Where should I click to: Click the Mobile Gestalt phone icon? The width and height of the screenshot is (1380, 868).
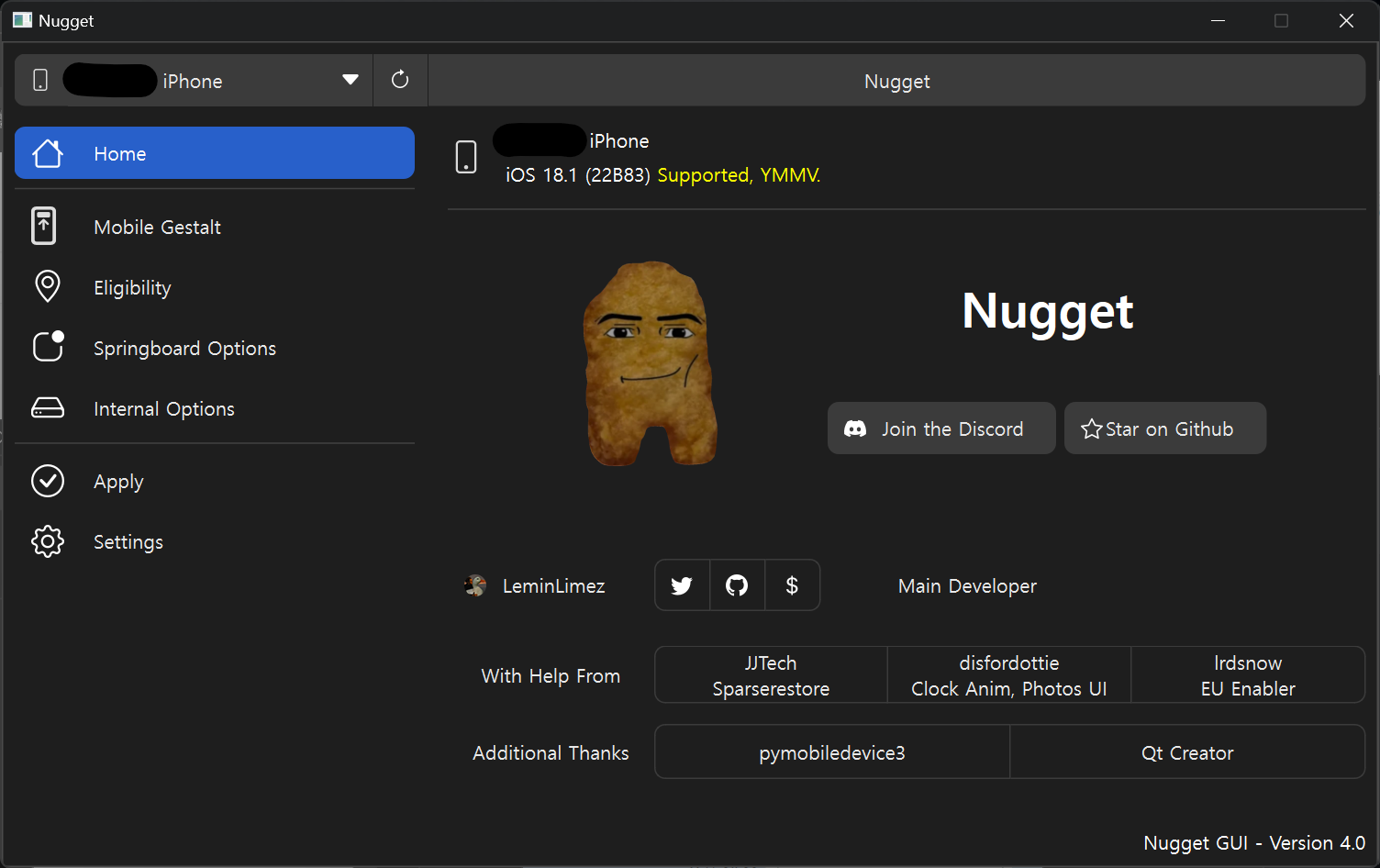pos(44,226)
